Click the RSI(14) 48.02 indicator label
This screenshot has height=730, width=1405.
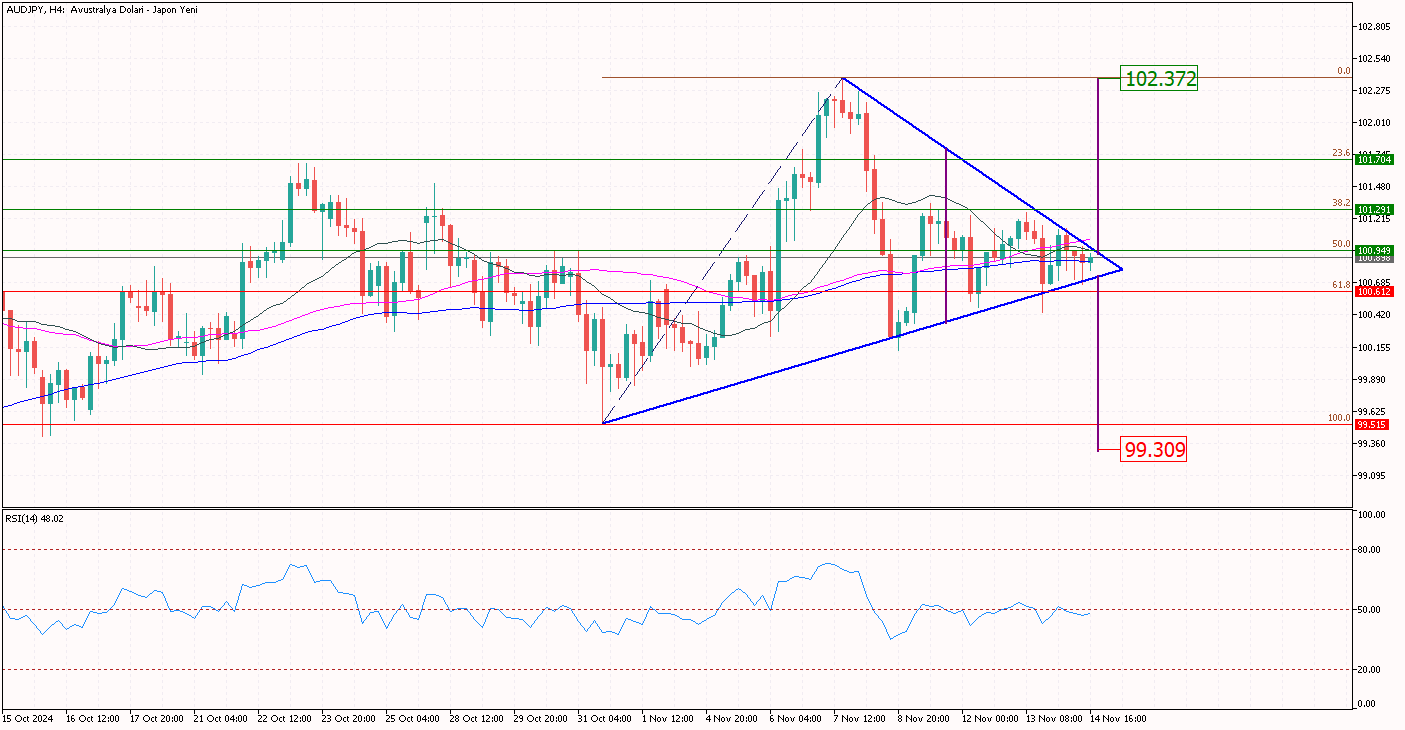click(36, 518)
